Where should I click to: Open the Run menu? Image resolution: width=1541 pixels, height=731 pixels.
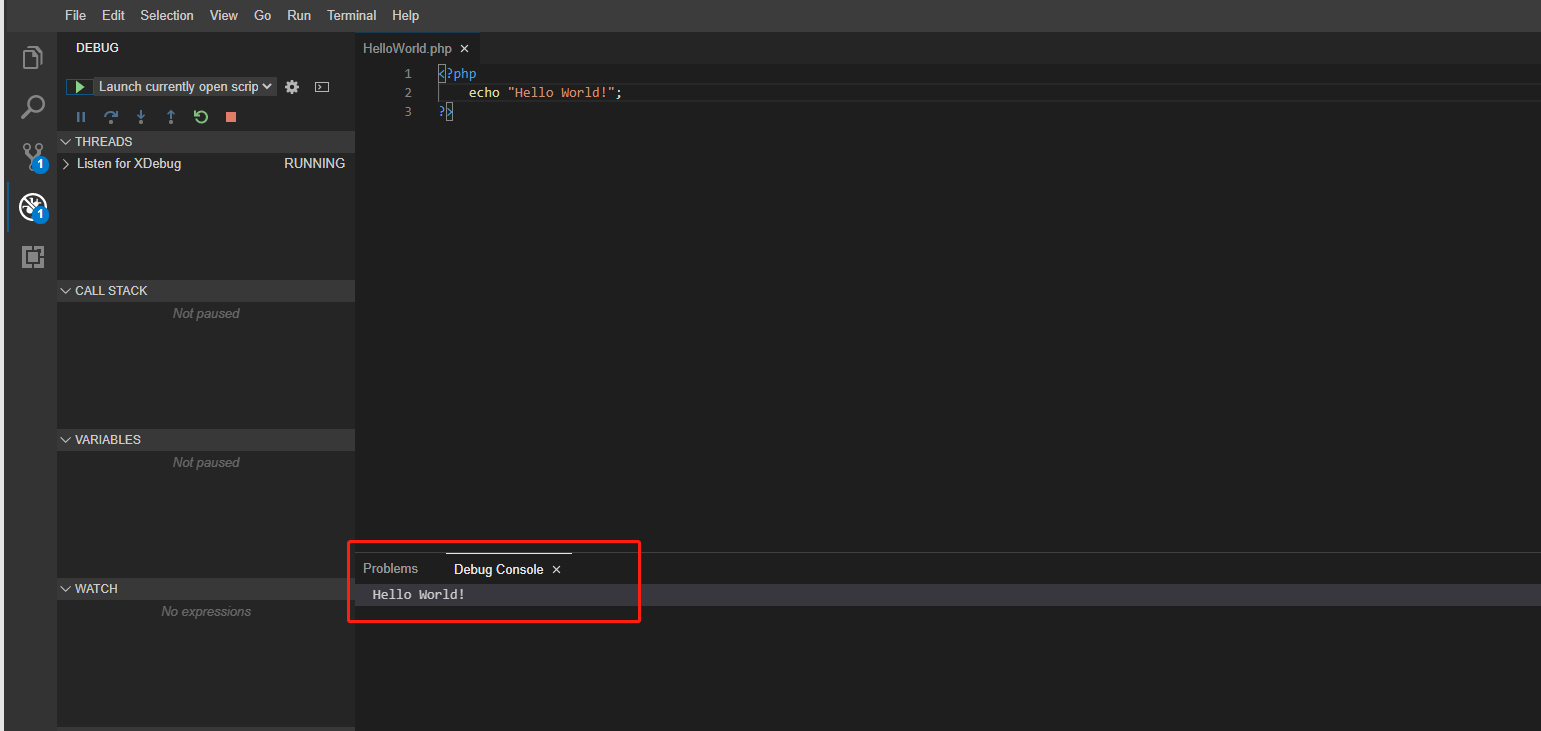299,15
